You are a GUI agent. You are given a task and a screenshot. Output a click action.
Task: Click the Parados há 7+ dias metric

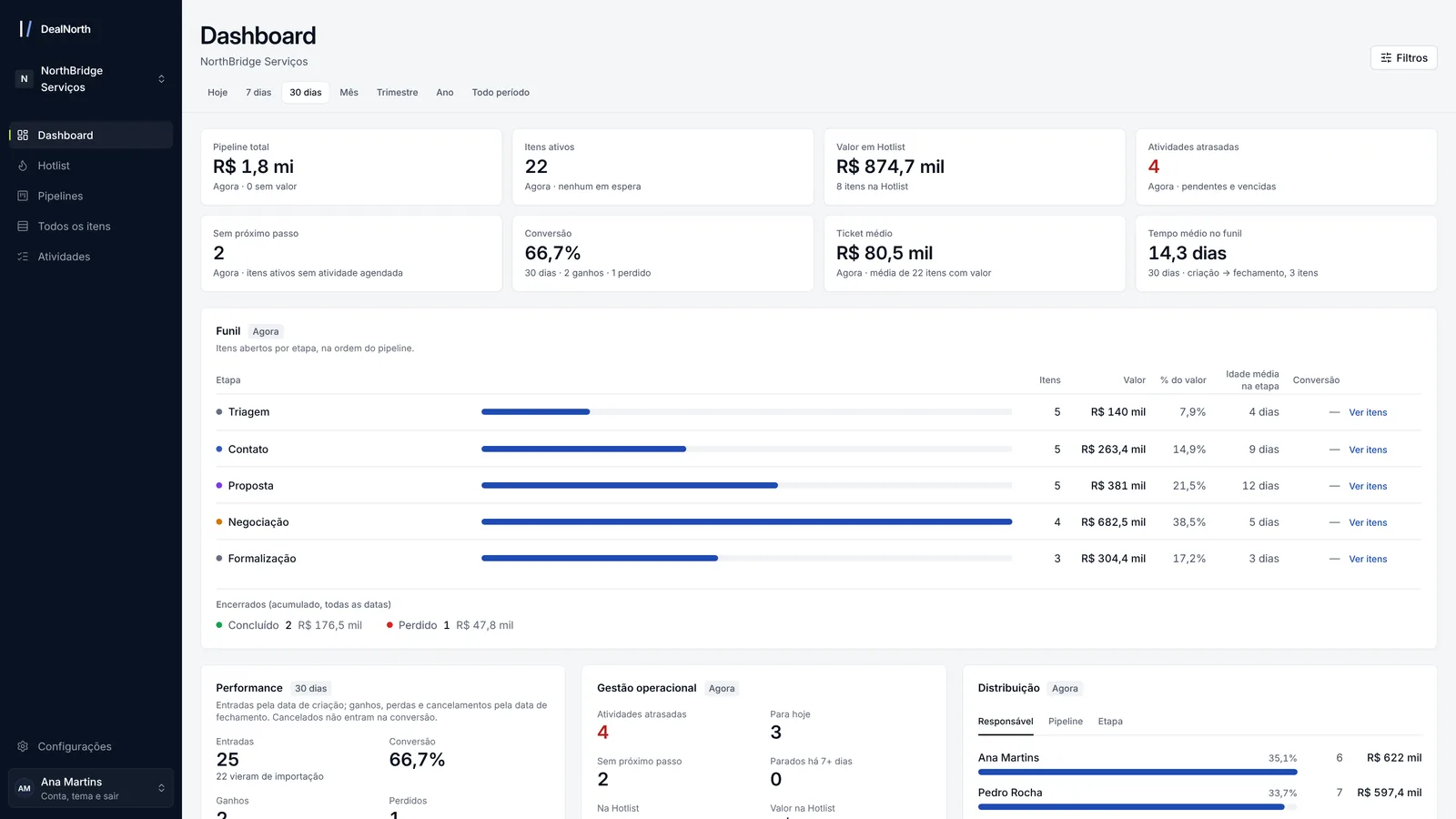(x=811, y=771)
